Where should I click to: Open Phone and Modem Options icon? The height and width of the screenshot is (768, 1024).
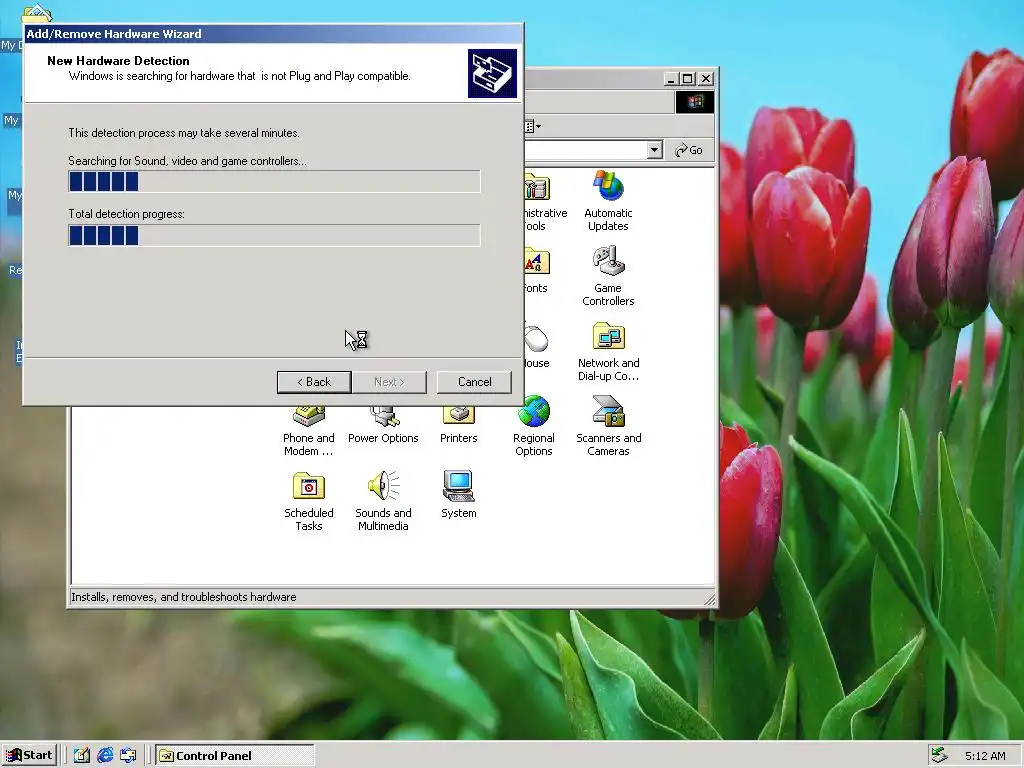[308, 431]
